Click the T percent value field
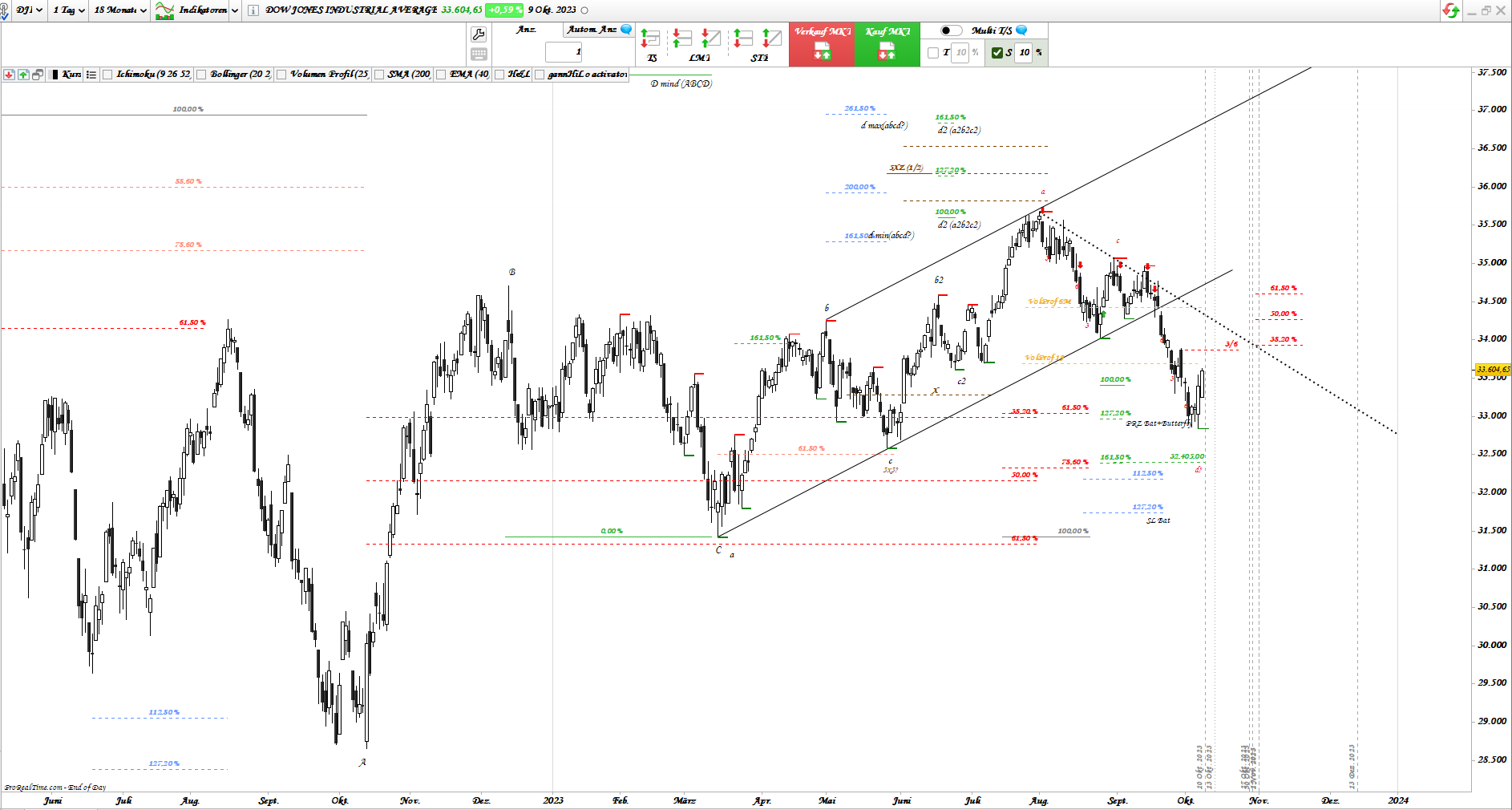Screen dimensions: 1512x810 [x=960, y=53]
